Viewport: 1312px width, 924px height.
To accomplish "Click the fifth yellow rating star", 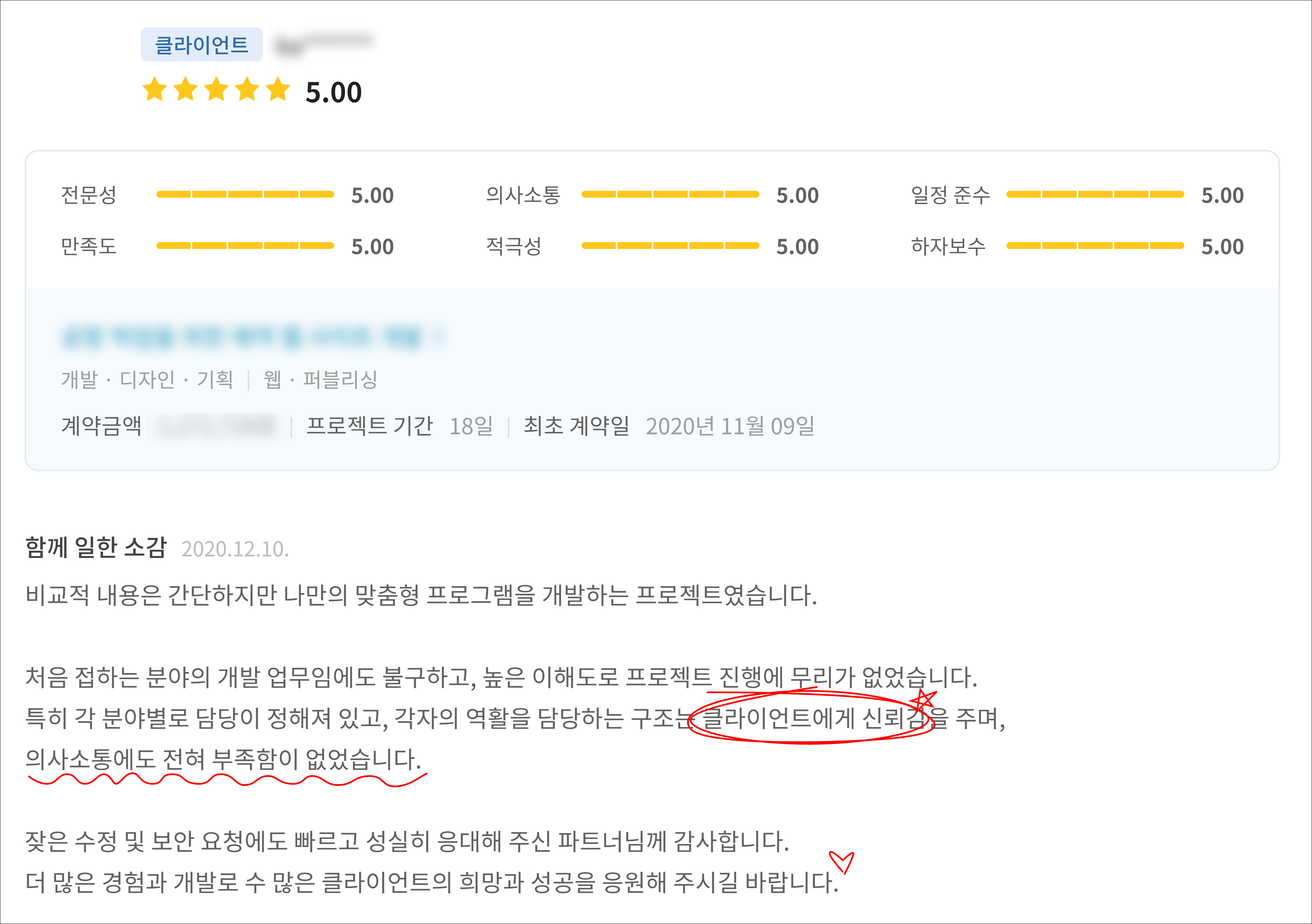I will click(x=278, y=90).
